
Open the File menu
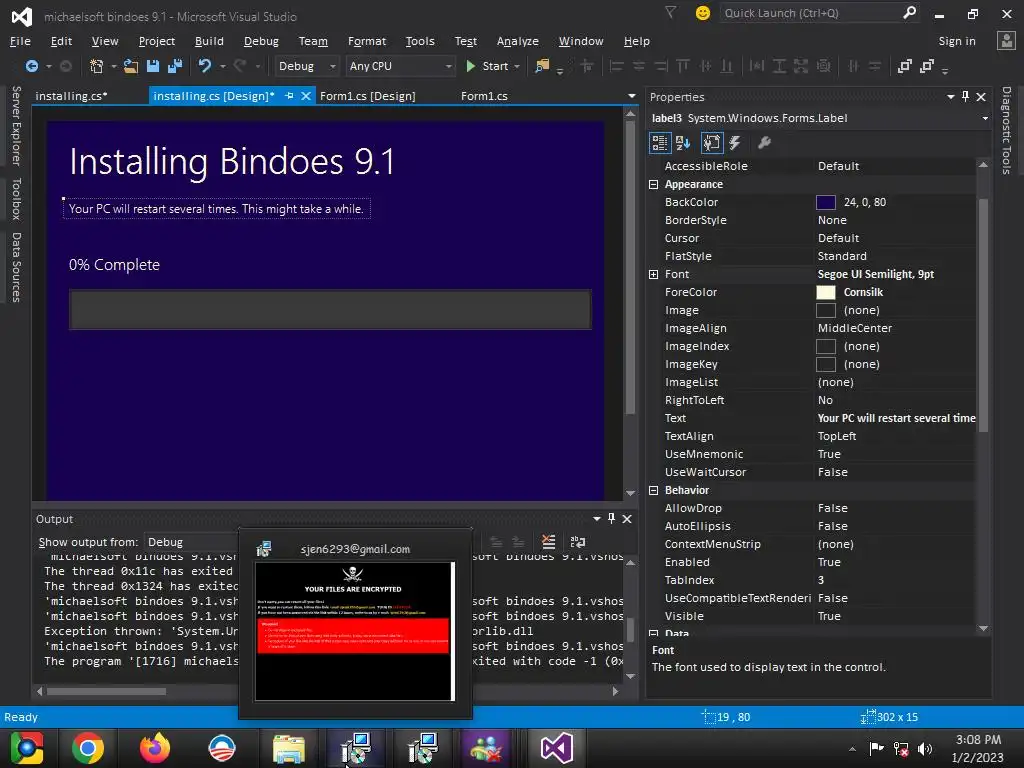pyautogui.click(x=20, y=41)
